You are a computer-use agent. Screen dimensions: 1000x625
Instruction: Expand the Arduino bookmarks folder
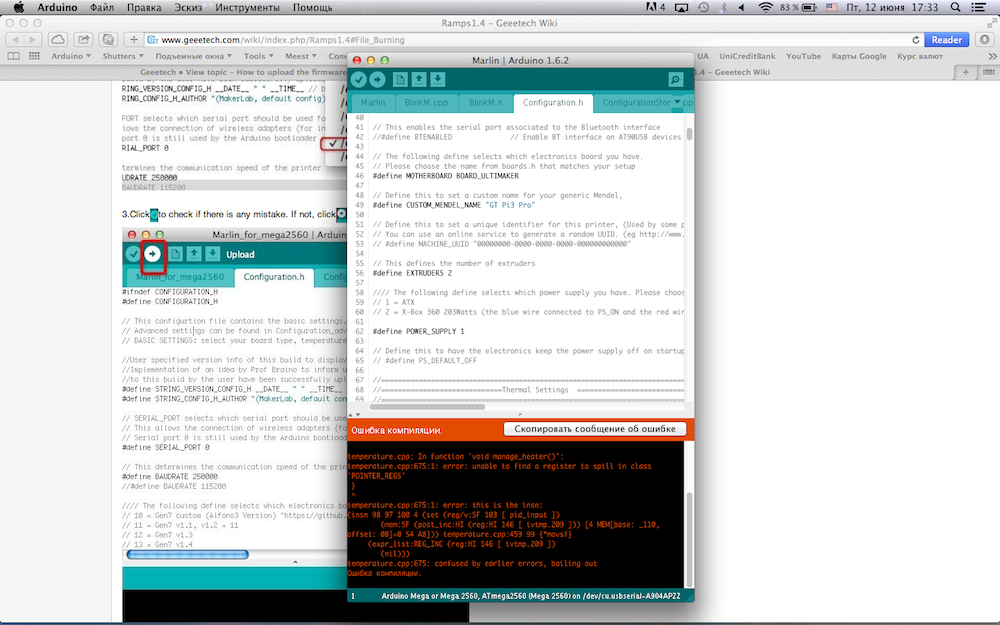click(x=70, y=56)
